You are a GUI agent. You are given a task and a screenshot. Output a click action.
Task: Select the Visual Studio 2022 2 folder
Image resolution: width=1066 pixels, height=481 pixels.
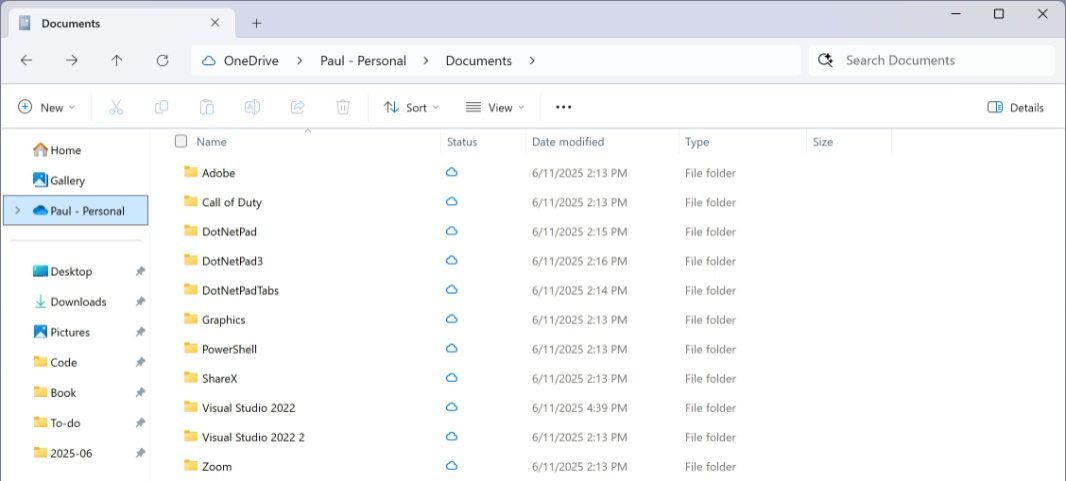[x=253, y=437]
